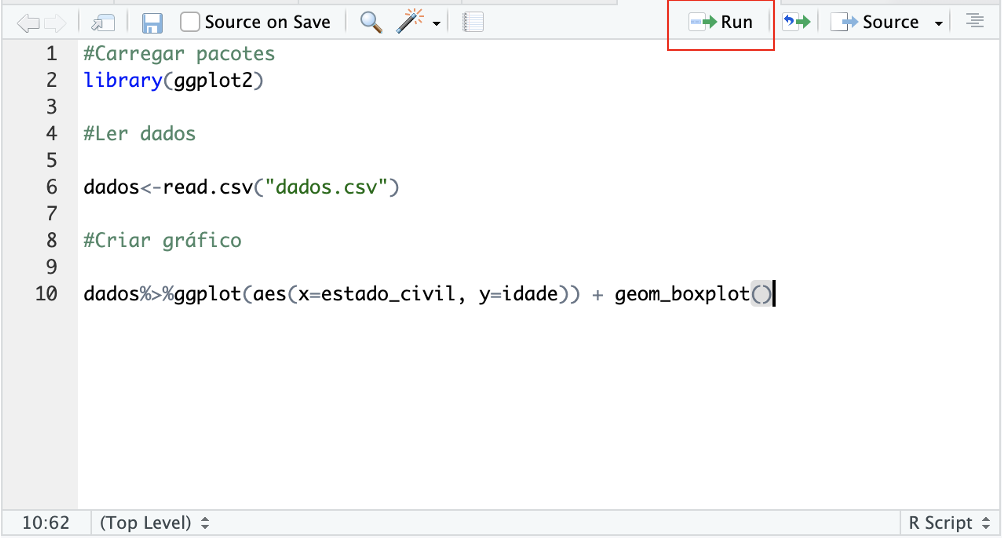This screenshot has width=1002, height=538.
Task: Enable the Source on Save checkbox
Action: point(190,22)
